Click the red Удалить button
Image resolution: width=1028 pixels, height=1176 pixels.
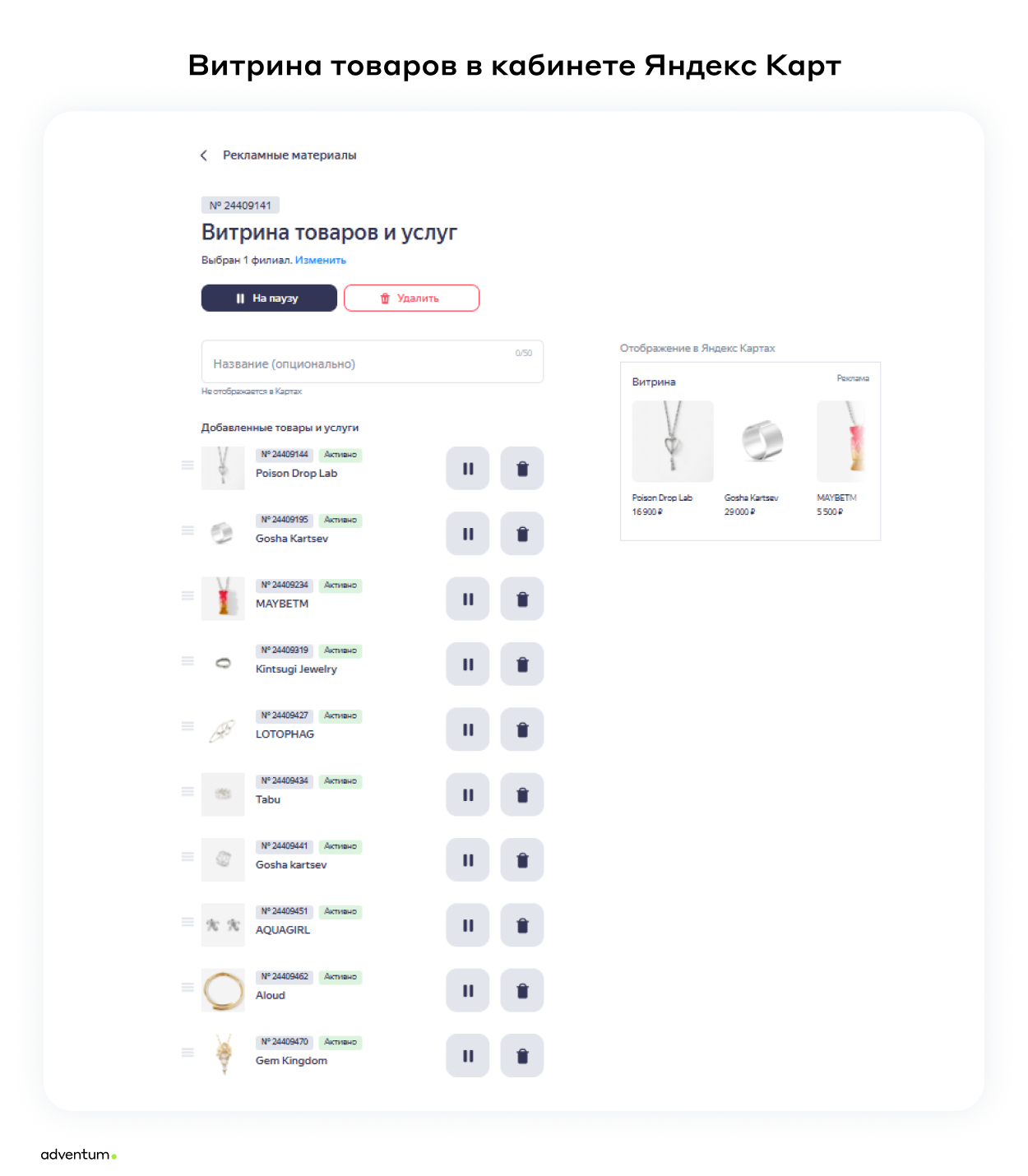(x=411, y=299)
